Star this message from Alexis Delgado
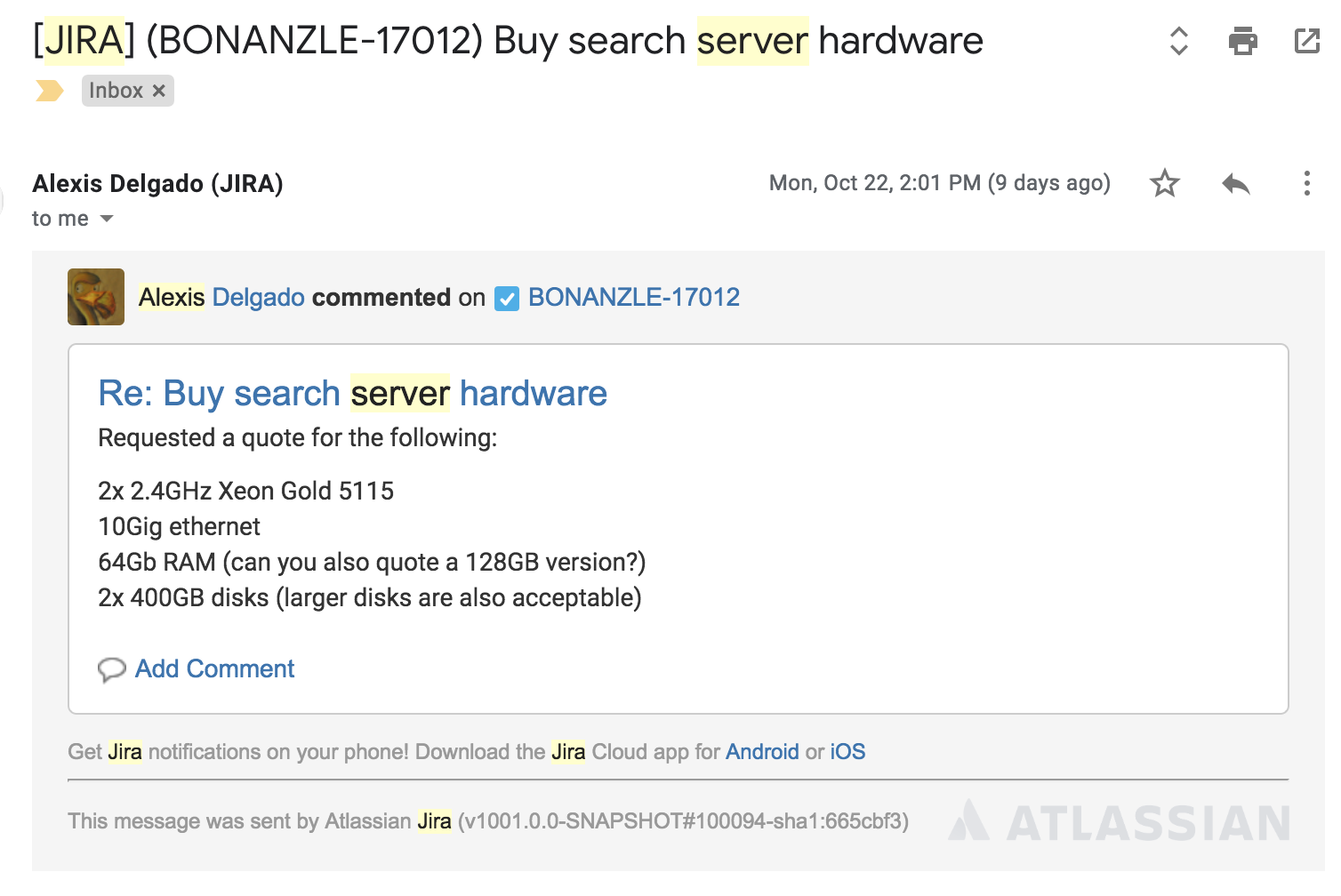This screenshot has height=896, width=1341. [1164, 184]
